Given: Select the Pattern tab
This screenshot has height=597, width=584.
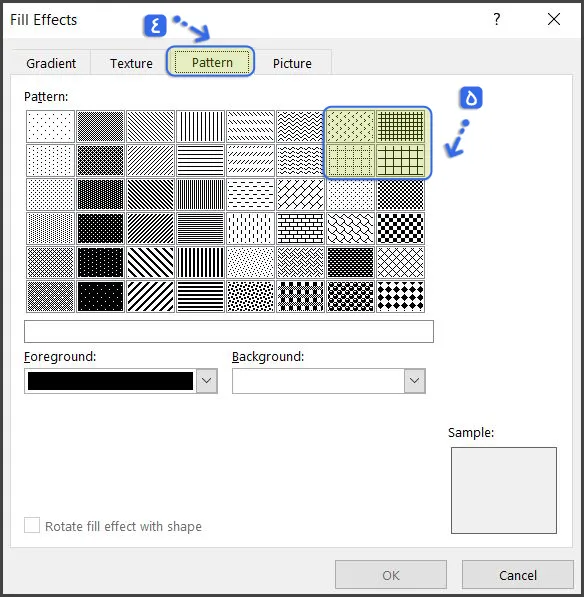Looking at the screenshot, I should 212,62.
